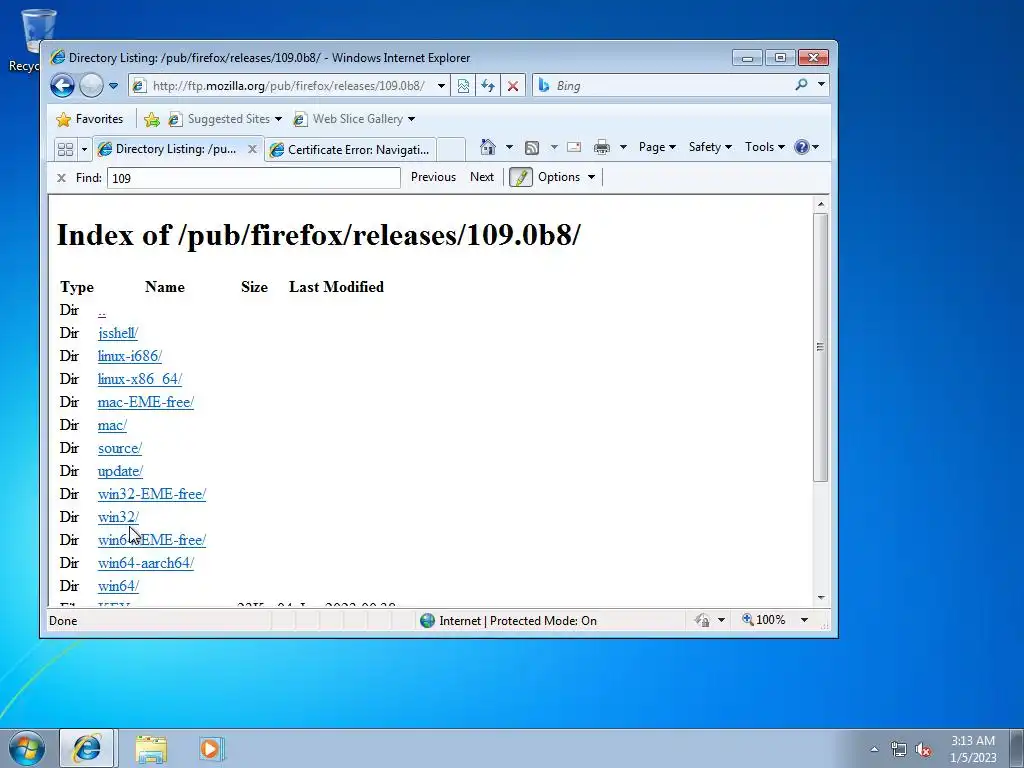Viewport: 1024px width, 768px height.
Task: Click Add to Favorites Bar icon
Action: coord(152,119)
